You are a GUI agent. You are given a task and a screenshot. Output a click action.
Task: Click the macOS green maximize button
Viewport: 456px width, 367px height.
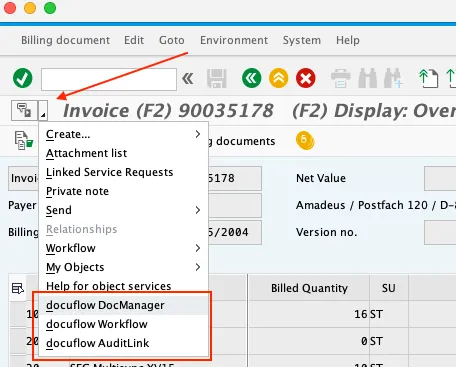[x=50, y=8]
